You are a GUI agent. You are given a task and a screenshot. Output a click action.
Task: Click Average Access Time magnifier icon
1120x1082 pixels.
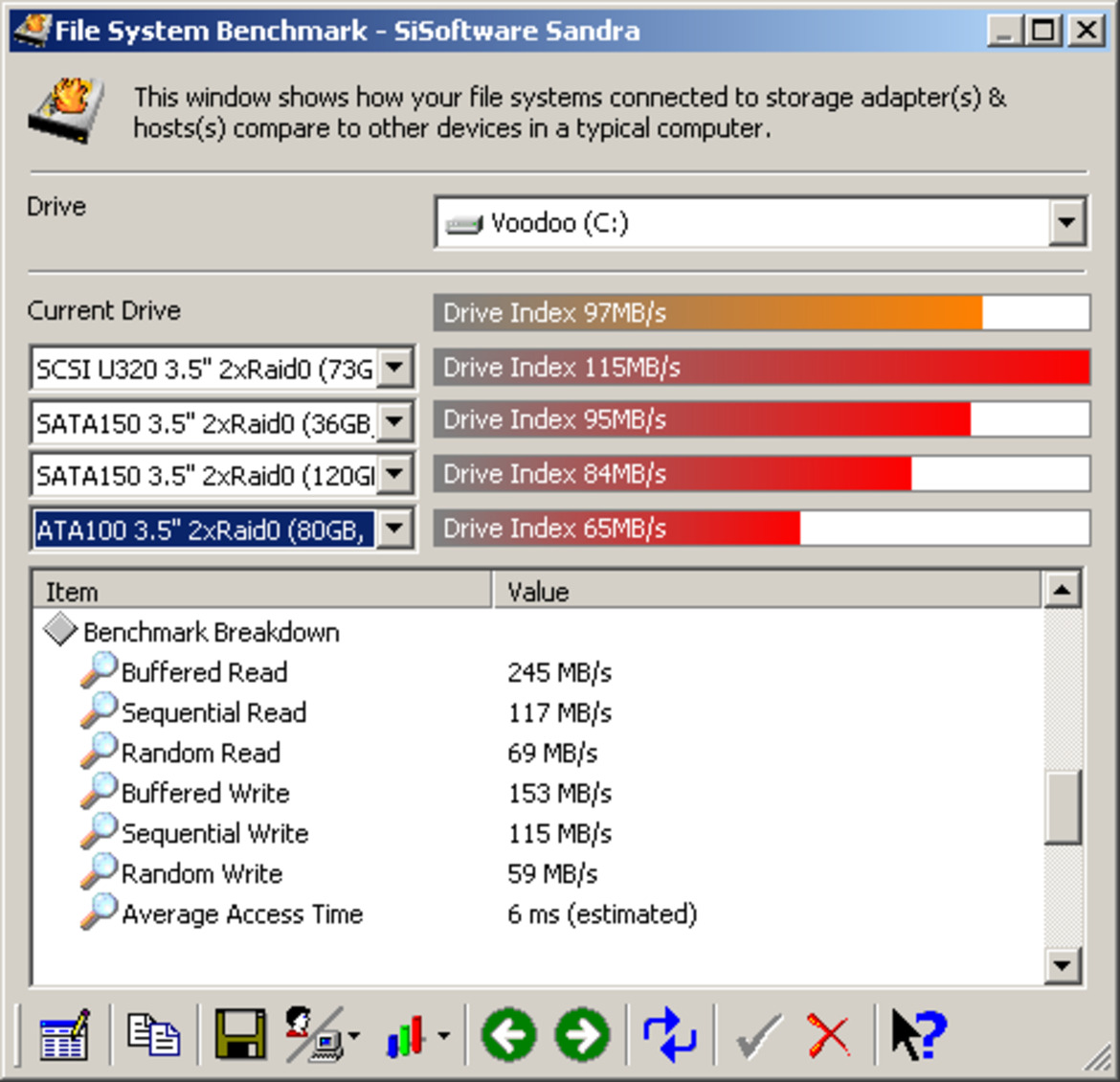[x=99, y=913]
